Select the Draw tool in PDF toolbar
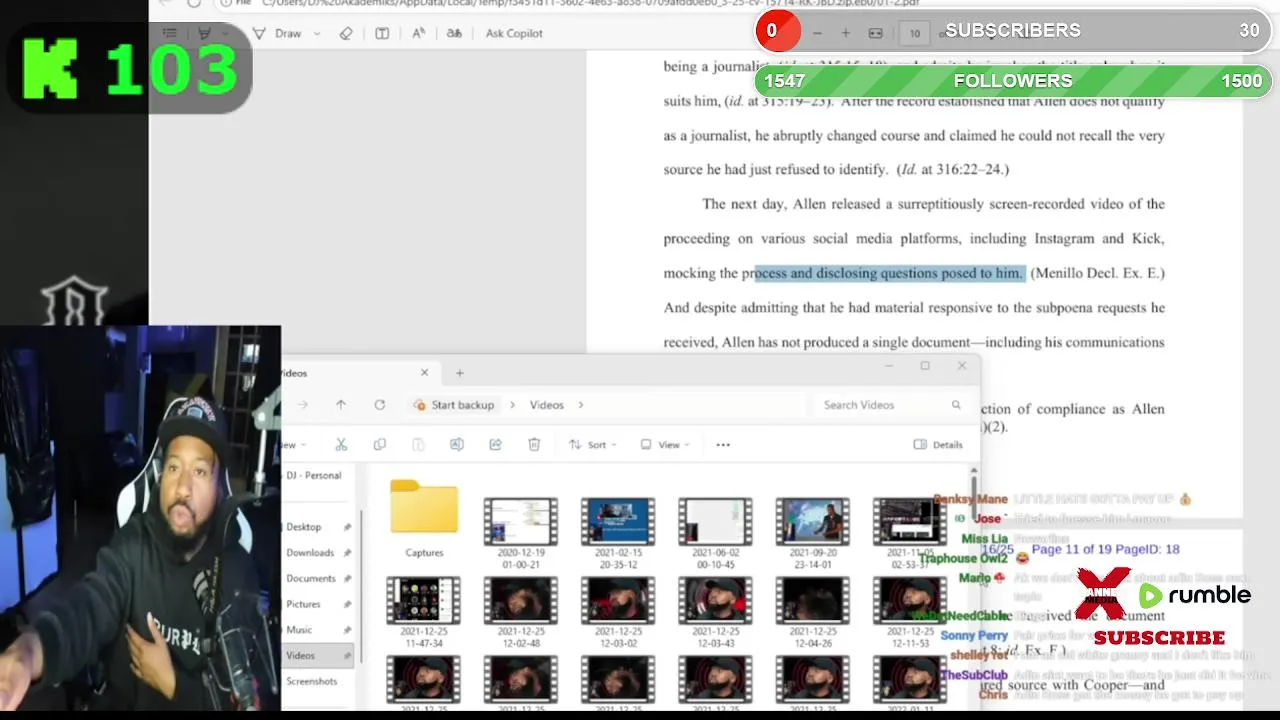This screenshot has height=720, width=1280. coord(278,33)
